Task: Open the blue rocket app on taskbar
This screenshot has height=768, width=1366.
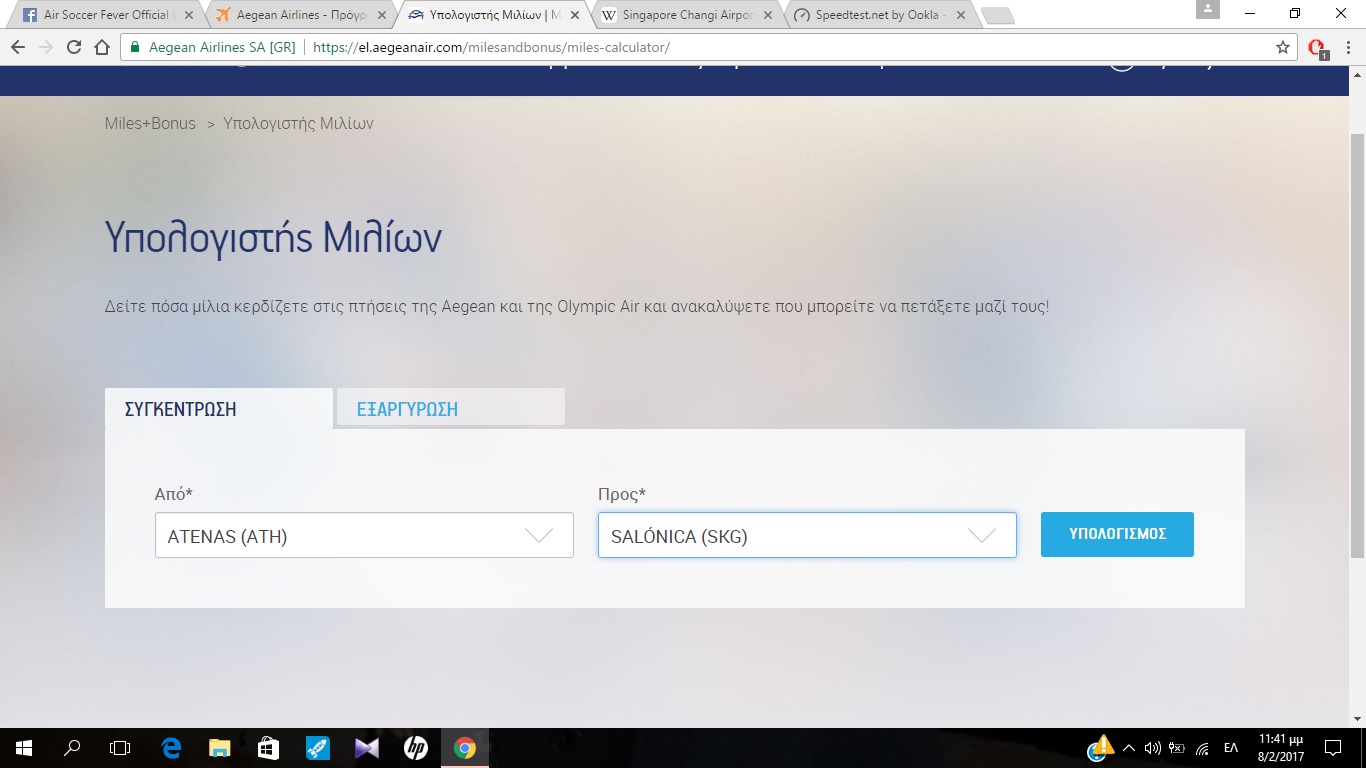Action: coord(317,747)
